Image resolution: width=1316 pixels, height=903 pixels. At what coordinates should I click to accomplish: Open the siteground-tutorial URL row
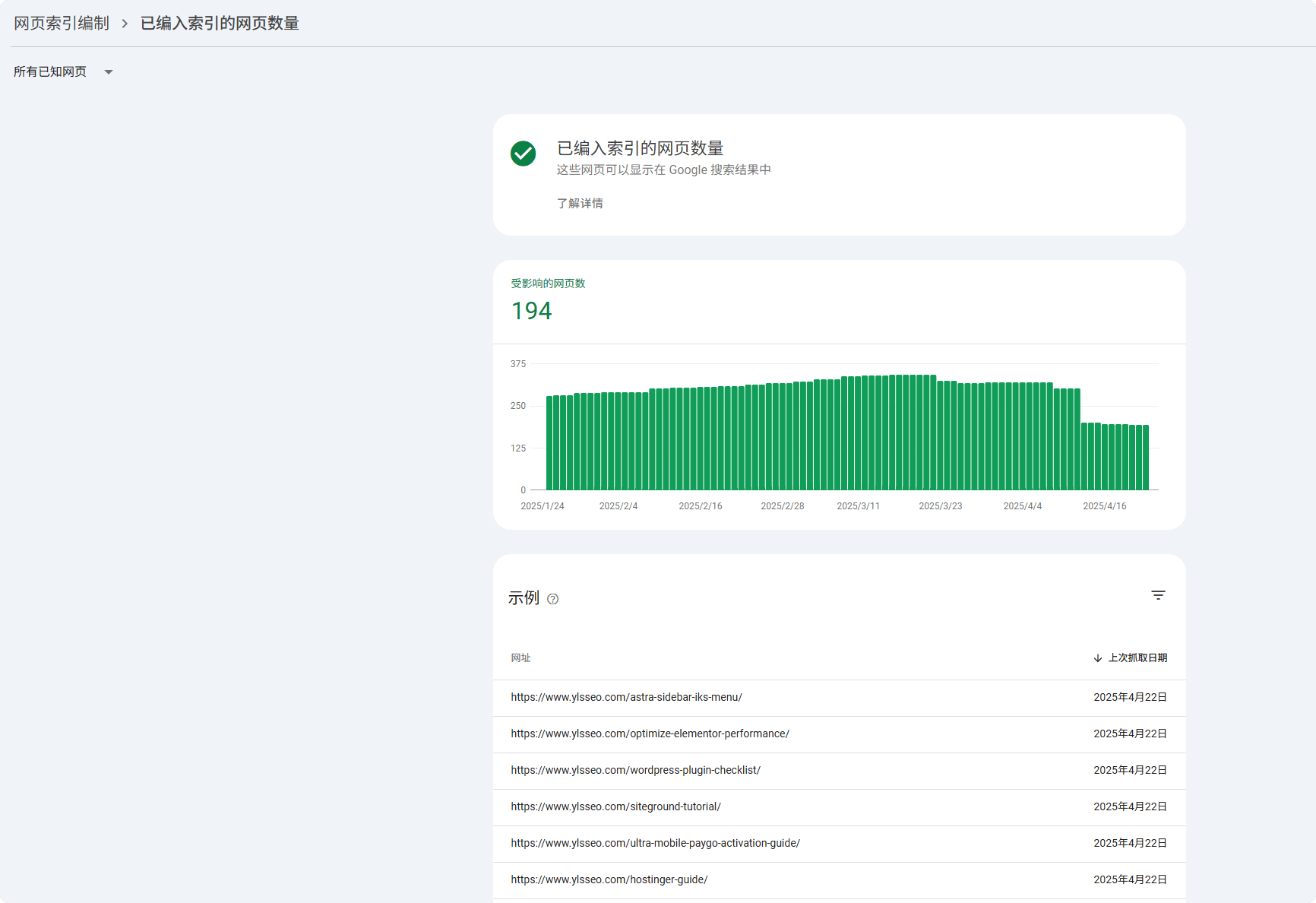click(839, 807)
